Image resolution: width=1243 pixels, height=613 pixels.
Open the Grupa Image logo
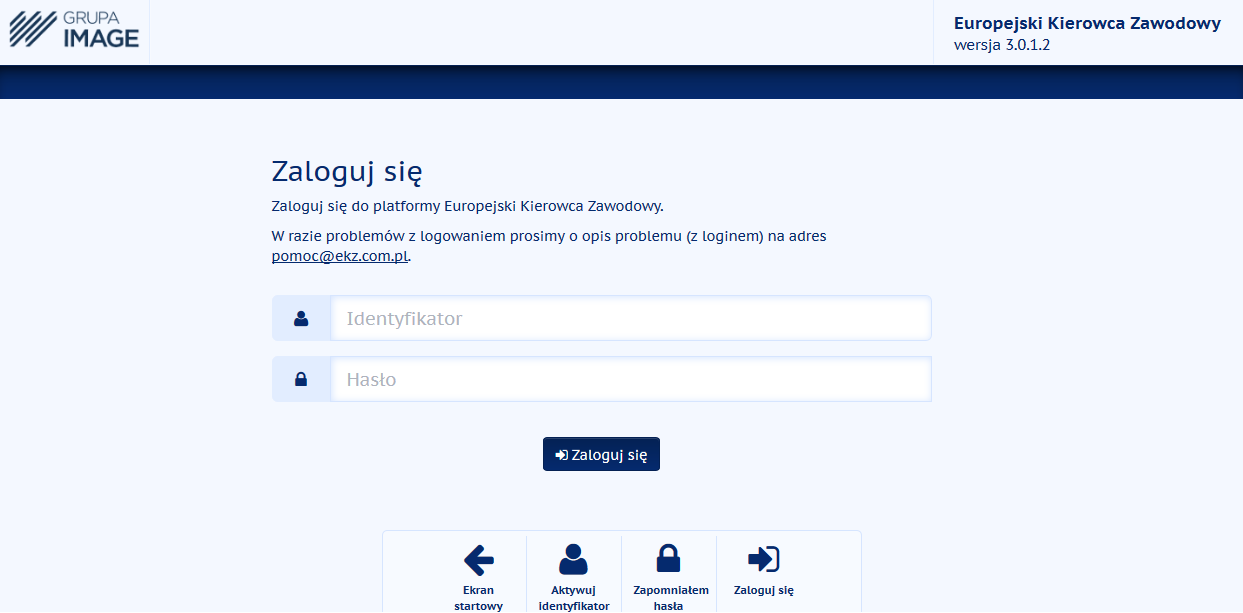[x=74, y=31]
